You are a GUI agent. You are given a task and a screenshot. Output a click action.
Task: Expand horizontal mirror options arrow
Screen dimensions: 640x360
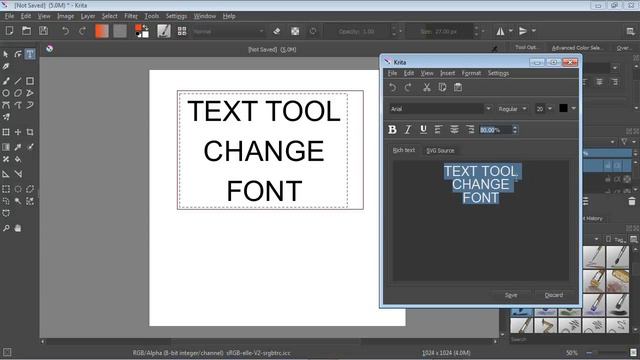click(511, 31)
